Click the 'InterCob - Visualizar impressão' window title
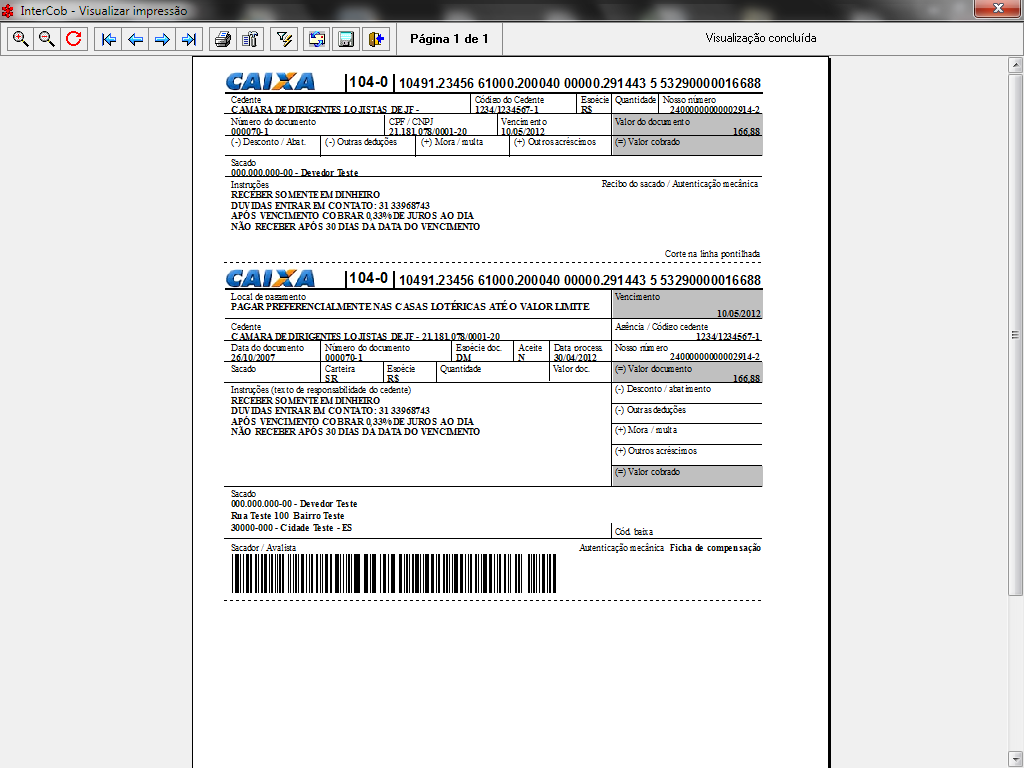1024x768 pixels. point(104,10)
